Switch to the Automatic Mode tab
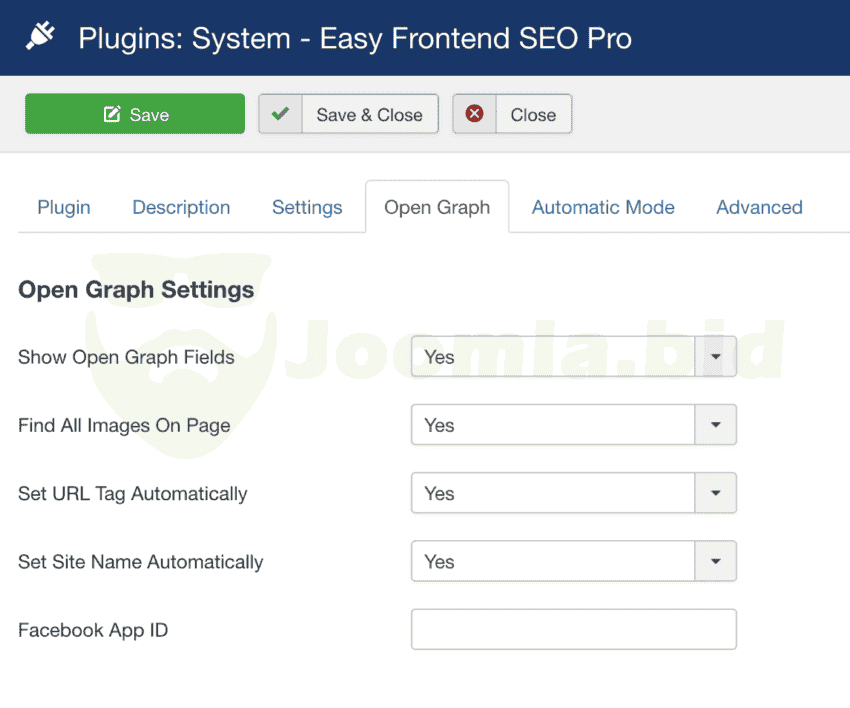The width and height of the screenshot is (850, 708). [603, 207]
